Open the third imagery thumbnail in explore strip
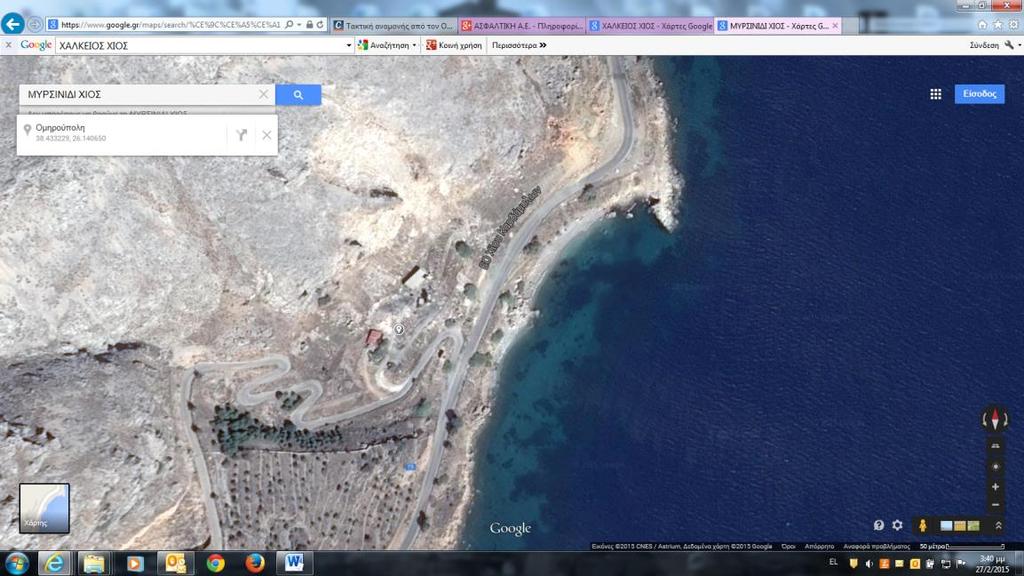This screenshot has height=576, width=1024. tap(973, 526)
